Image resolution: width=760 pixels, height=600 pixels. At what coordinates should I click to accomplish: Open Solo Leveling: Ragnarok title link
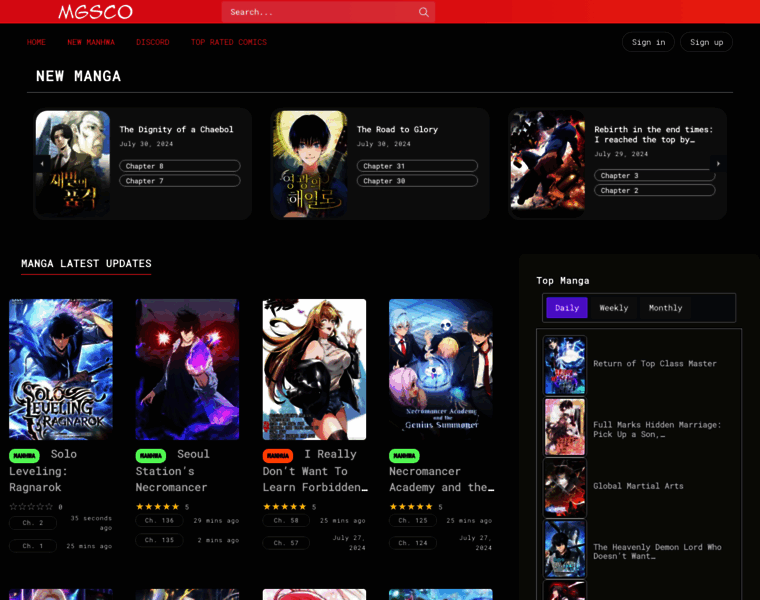click(43, 471)
